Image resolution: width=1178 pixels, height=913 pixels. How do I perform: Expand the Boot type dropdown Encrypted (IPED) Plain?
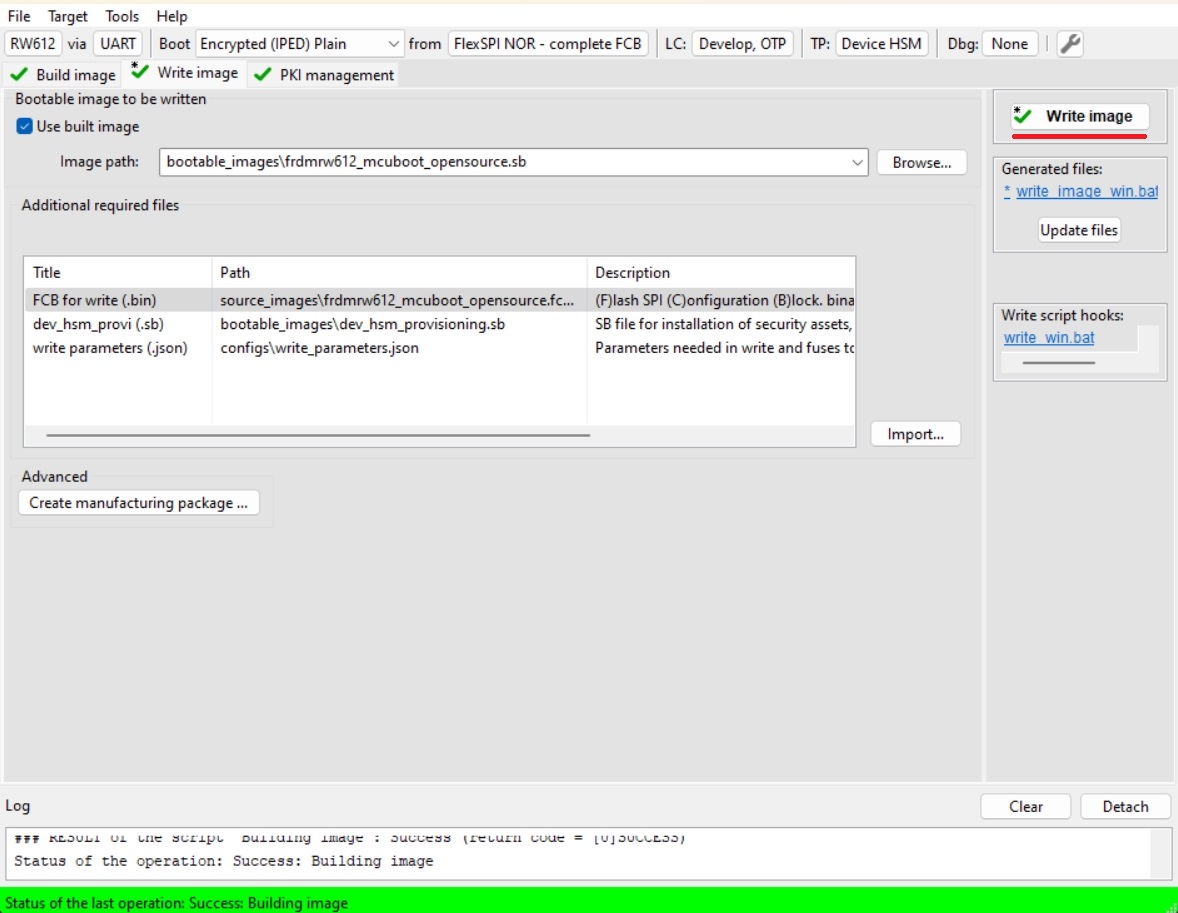(x=299, y=44)
